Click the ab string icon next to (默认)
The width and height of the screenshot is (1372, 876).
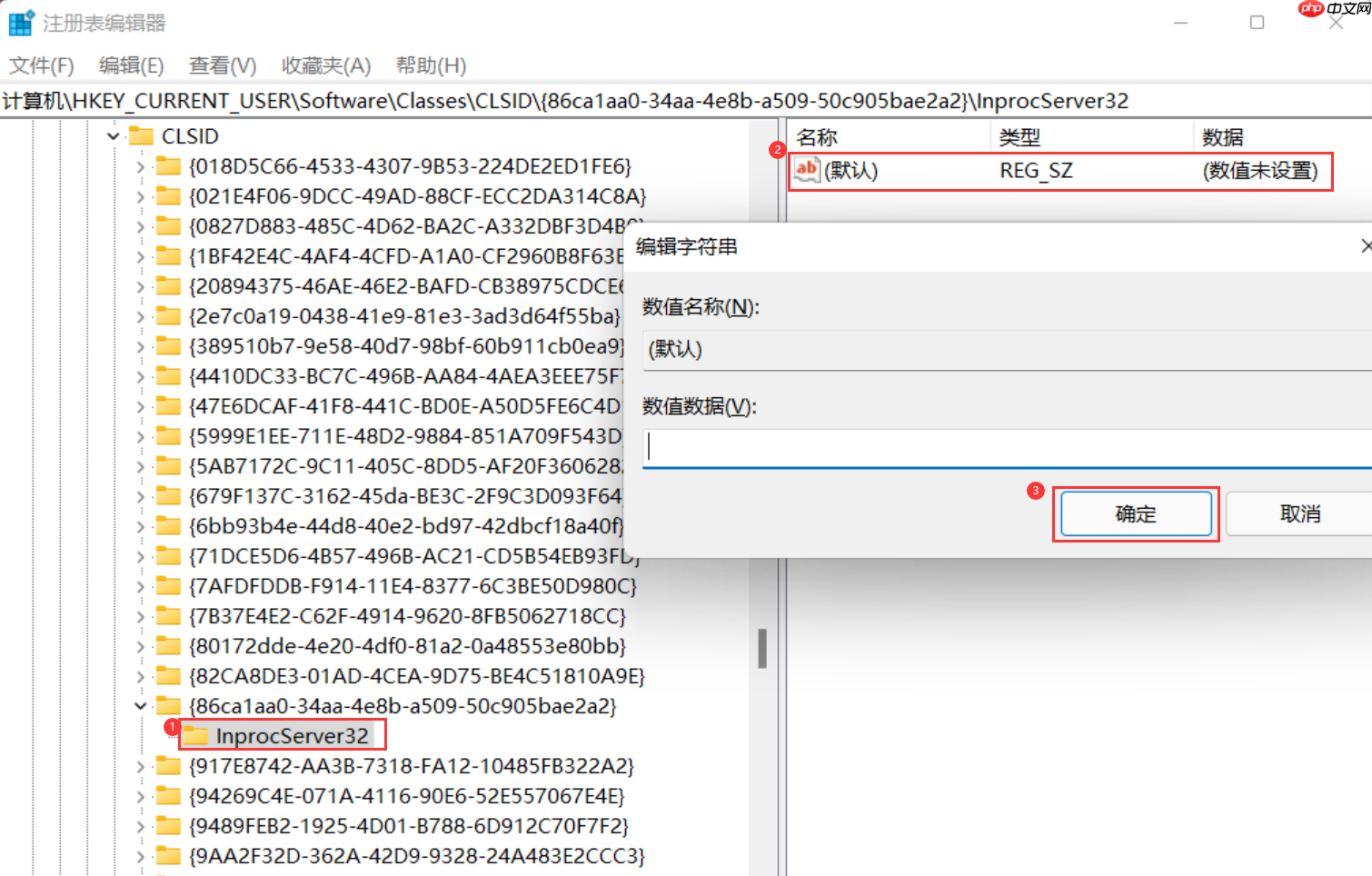[807, 170]
